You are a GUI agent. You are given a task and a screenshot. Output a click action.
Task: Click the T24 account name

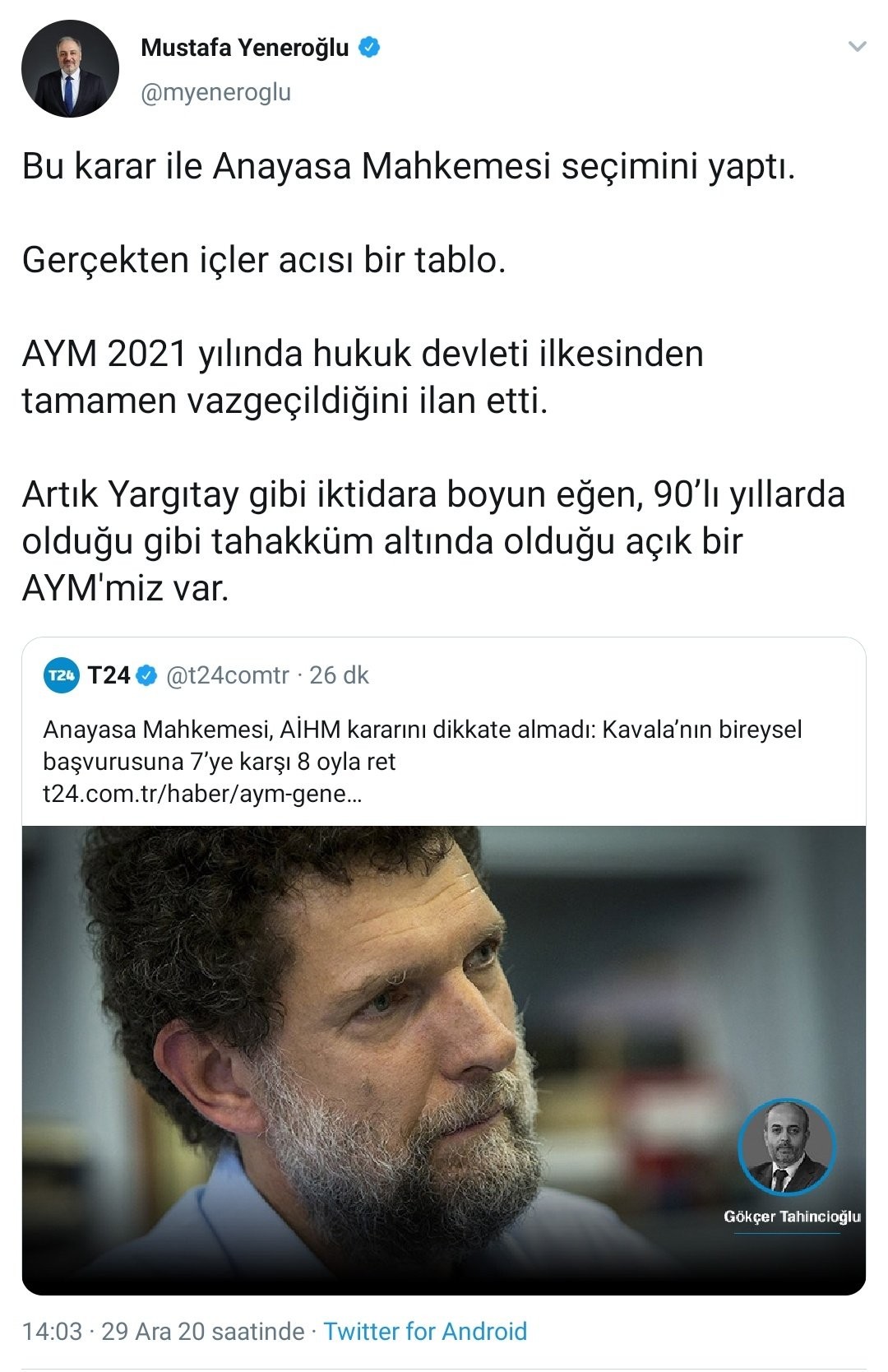click(x=109, y=676)
